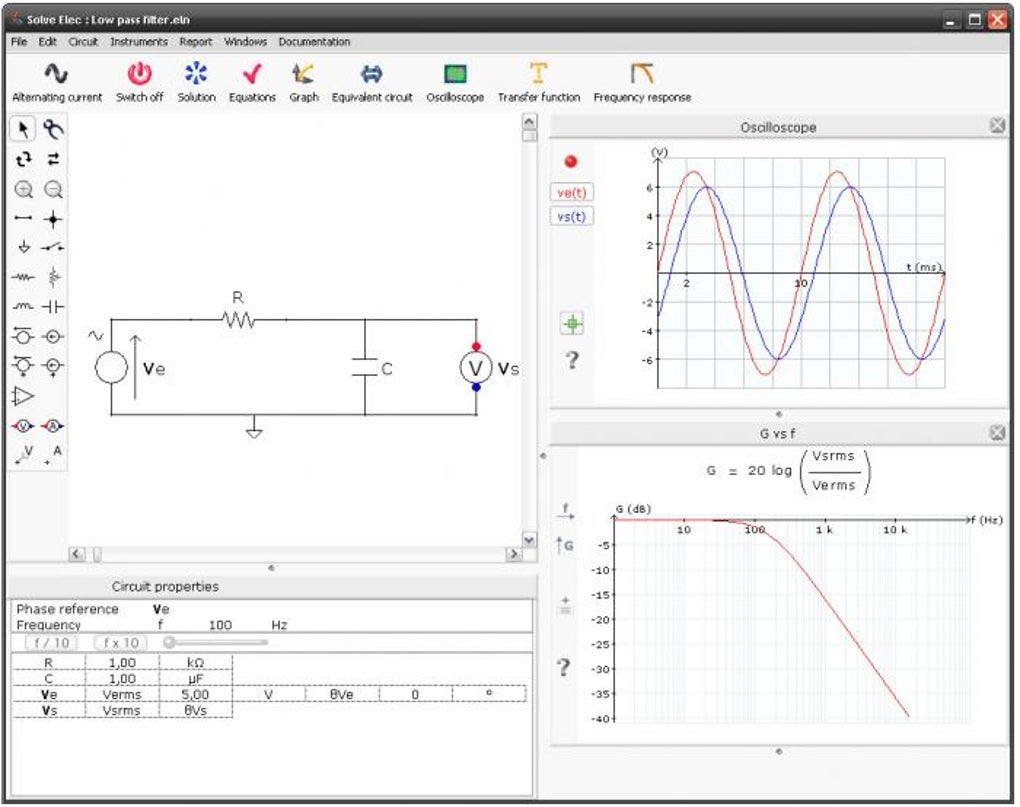The image size is (1020, 807).
Task: Select the wire drawing tool
Action: click(23, 218)
